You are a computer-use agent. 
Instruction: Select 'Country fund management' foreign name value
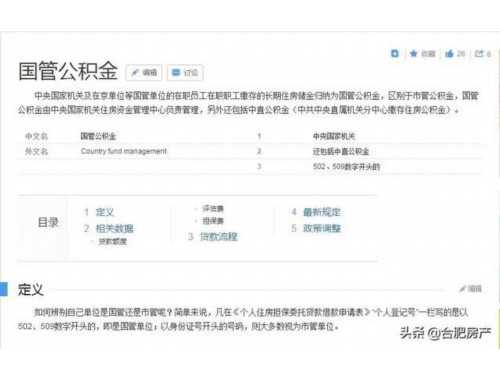124,151
